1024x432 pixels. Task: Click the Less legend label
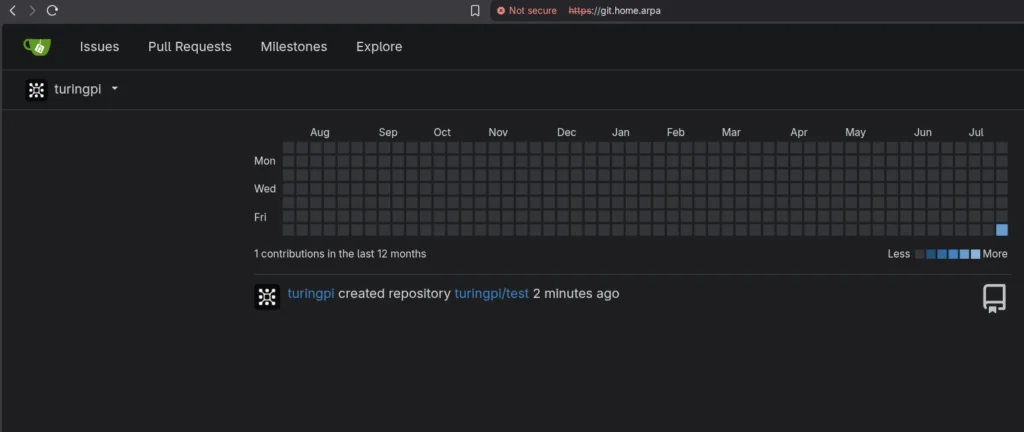pyautogui.click(x=899, y=254)
